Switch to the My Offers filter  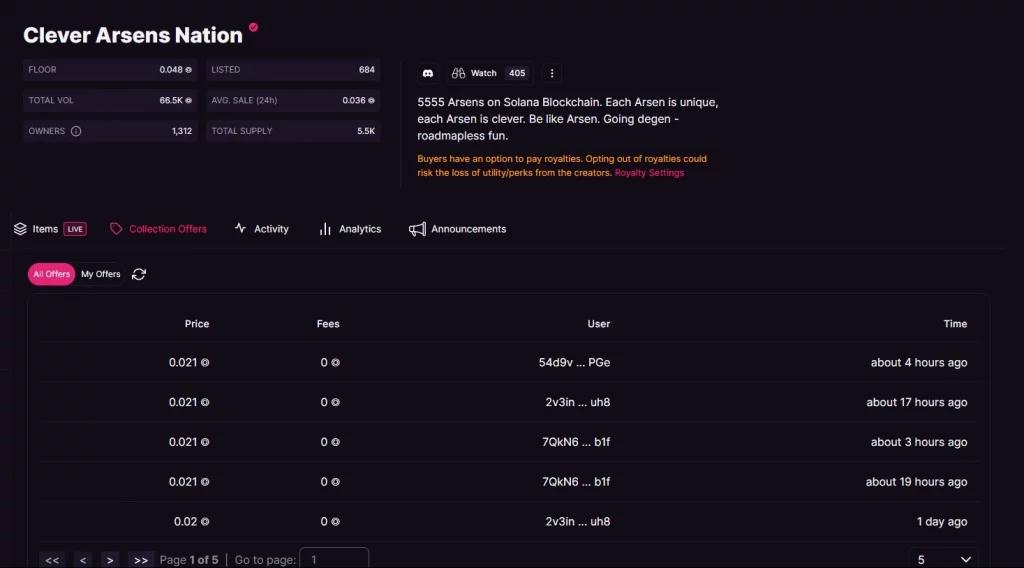[x=101, y=274]
